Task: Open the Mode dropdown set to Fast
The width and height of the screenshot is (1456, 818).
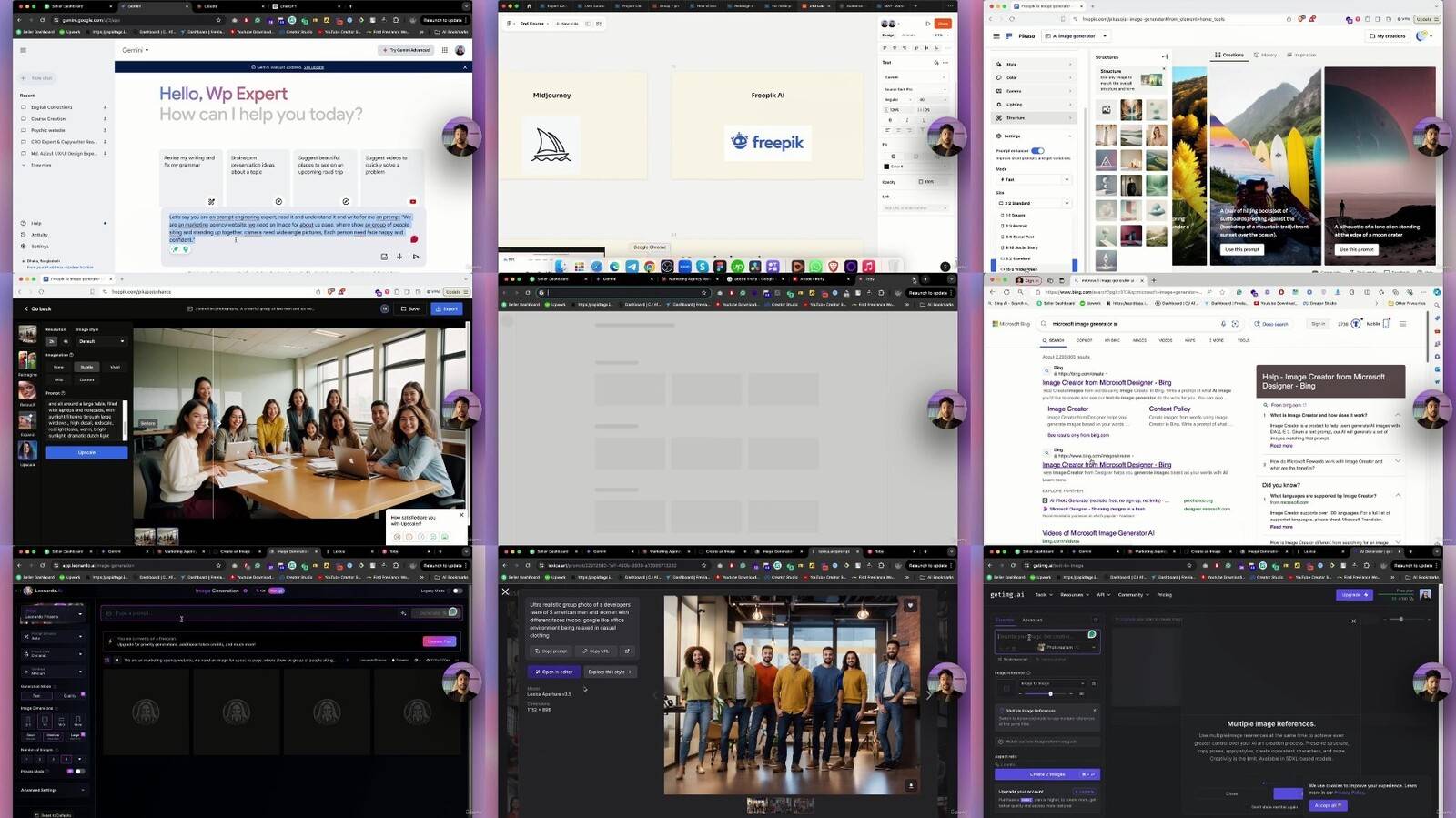Action: pos(1034,179)
